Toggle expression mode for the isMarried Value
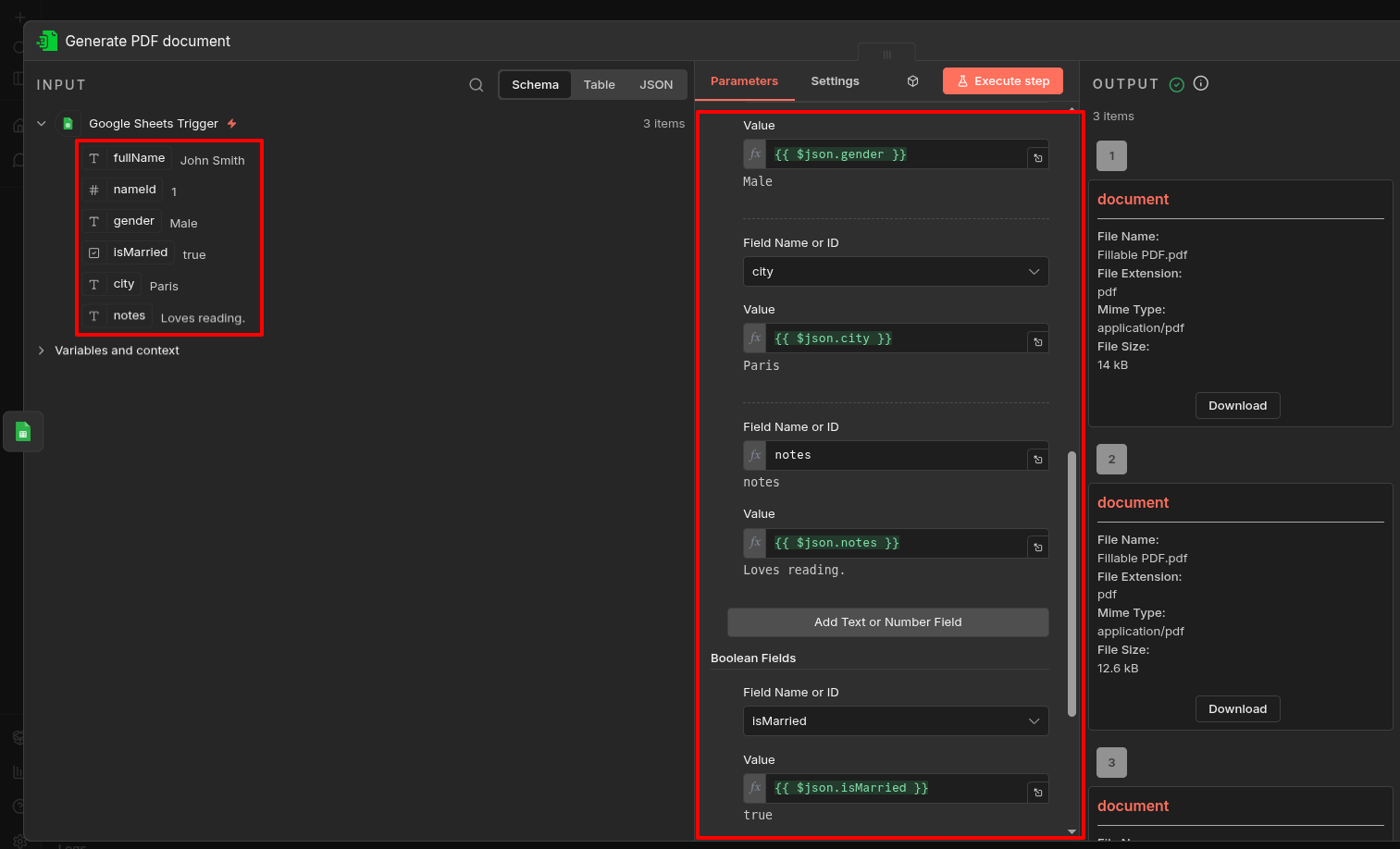1400x849 pixels. click(754, 788)
